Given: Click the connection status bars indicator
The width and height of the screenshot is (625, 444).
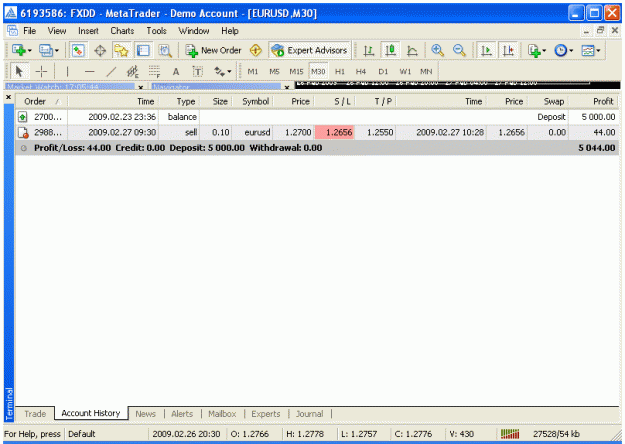Looking at the screenshot, I should (510, 434).
